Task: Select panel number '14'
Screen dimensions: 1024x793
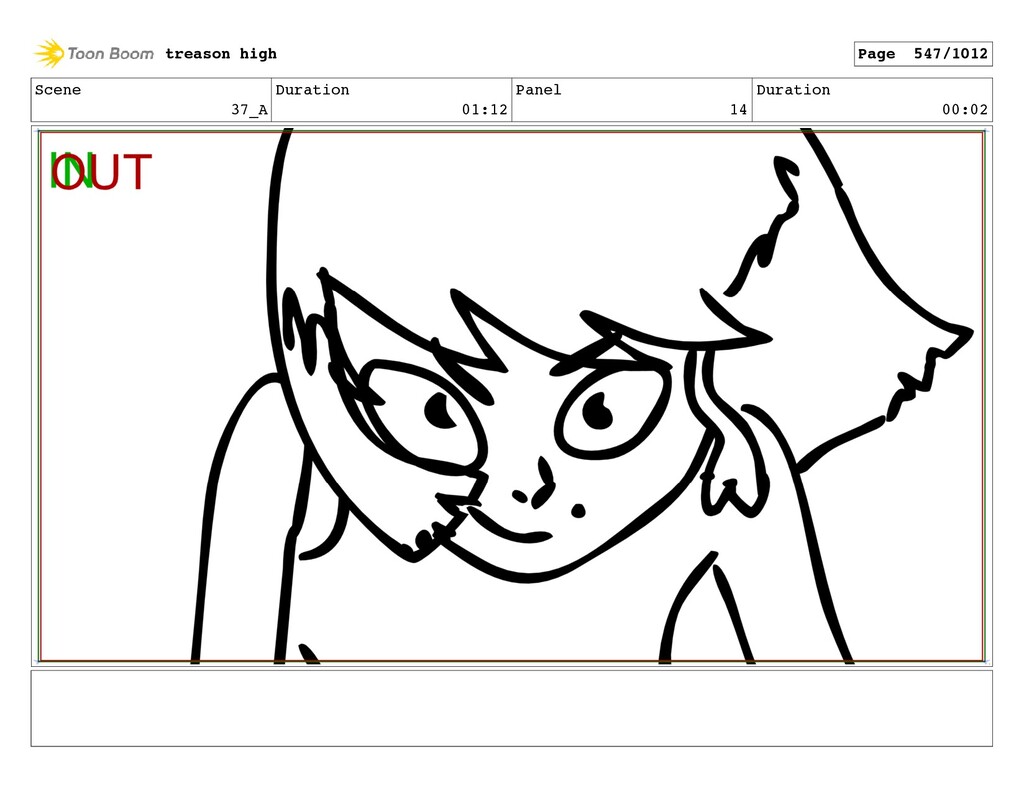Action: [x=739, y=110]
